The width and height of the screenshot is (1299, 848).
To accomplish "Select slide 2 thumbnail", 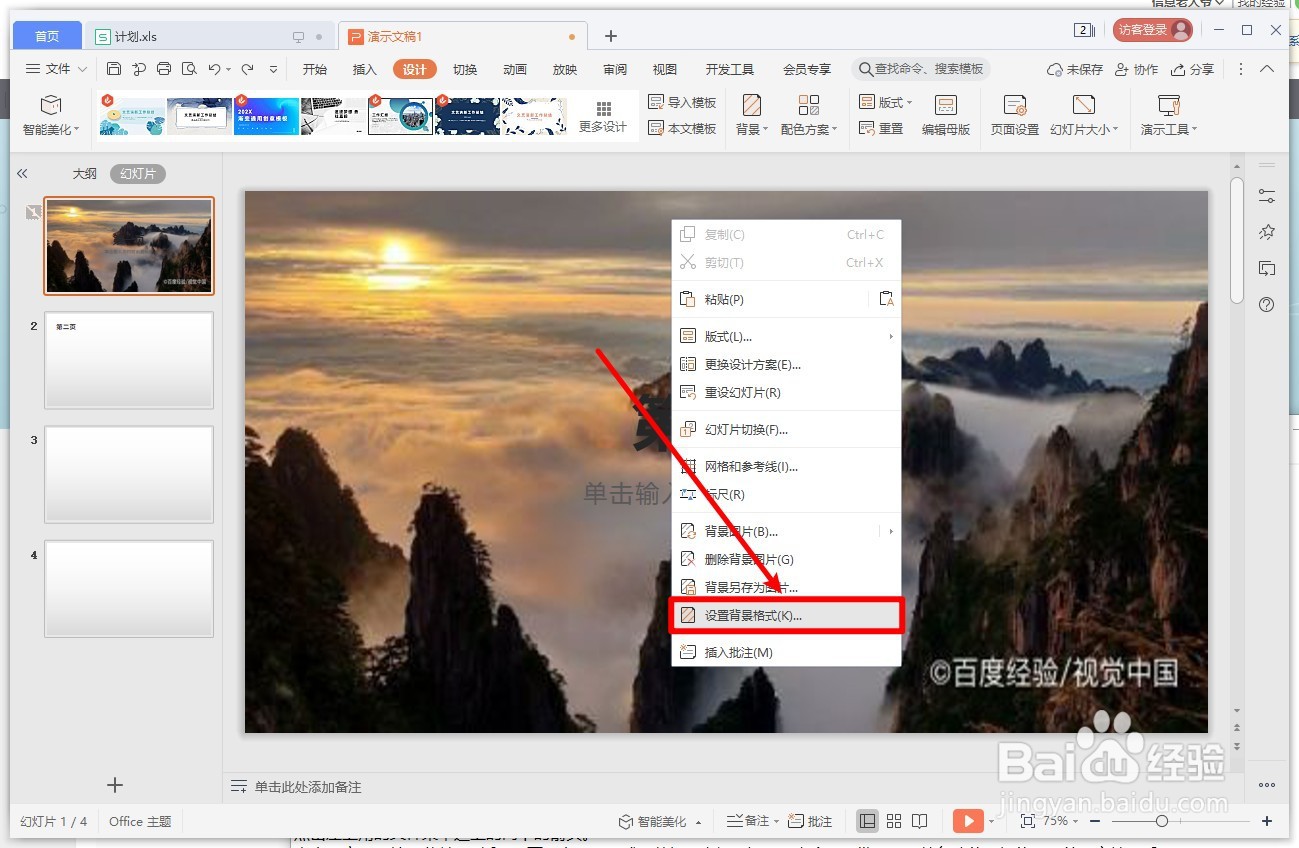I will pyautogui.click(x=129, y=360).
